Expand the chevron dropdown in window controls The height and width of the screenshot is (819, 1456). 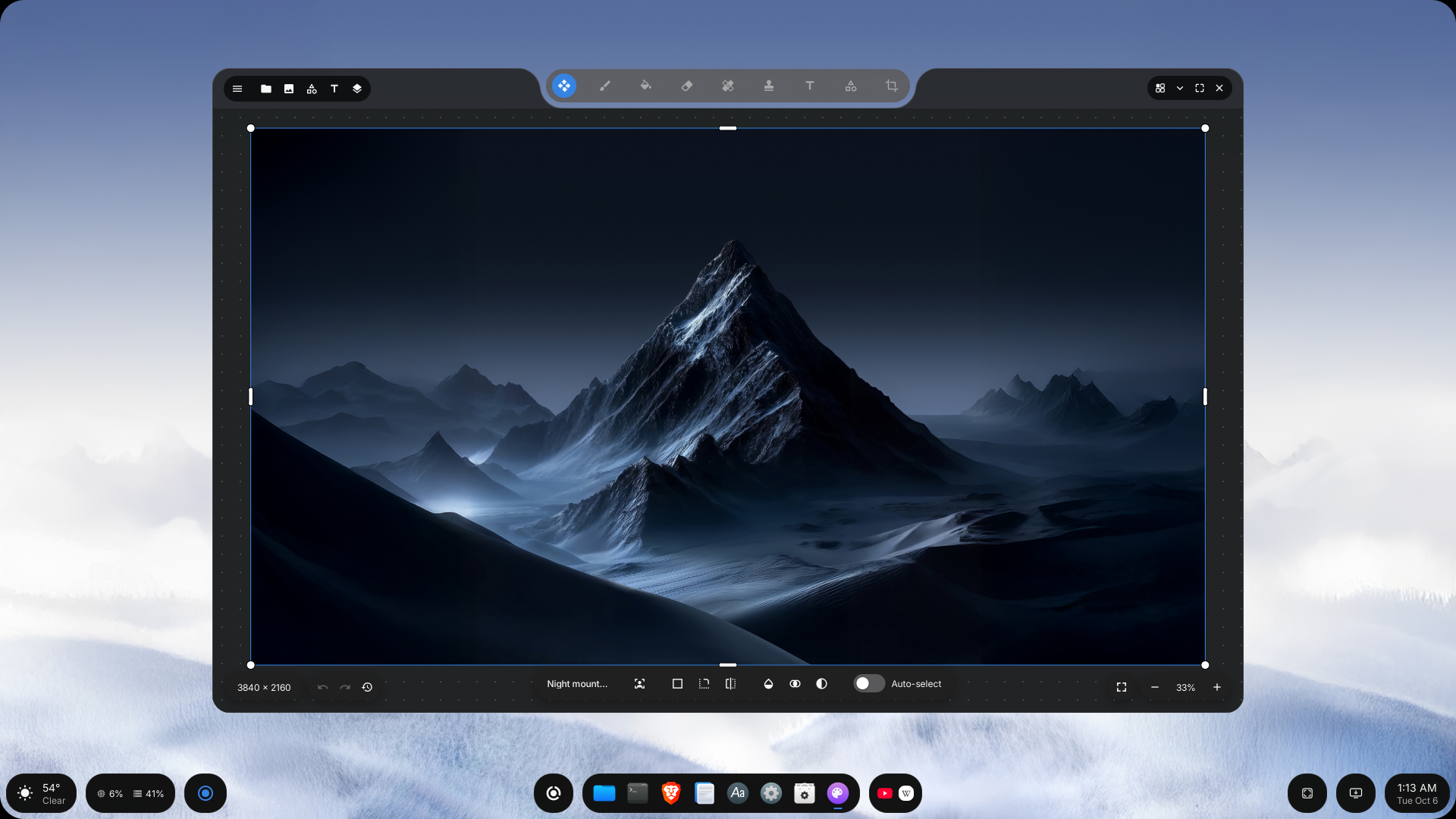point(1180,89)
